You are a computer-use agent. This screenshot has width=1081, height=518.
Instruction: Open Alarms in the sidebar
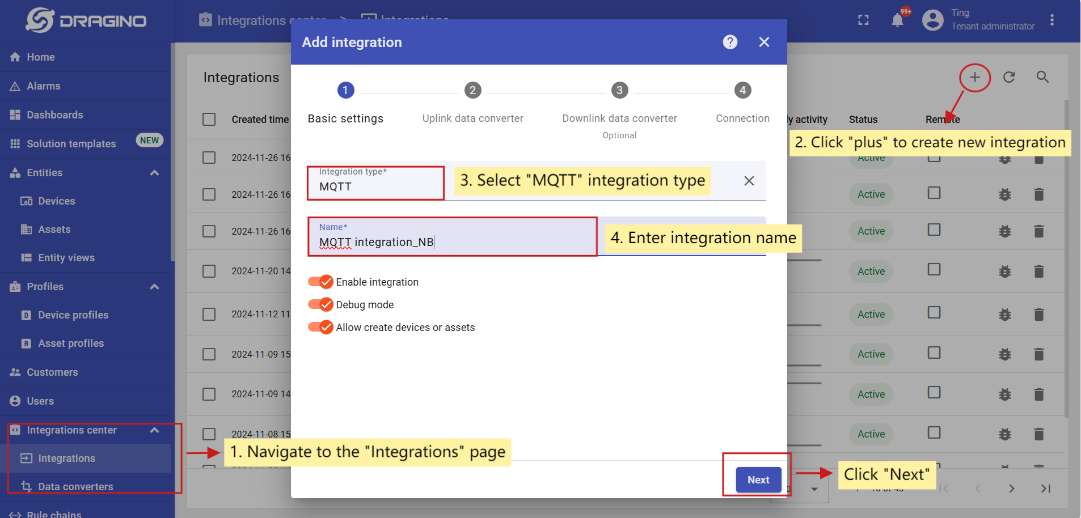click(x=86, y=86)
